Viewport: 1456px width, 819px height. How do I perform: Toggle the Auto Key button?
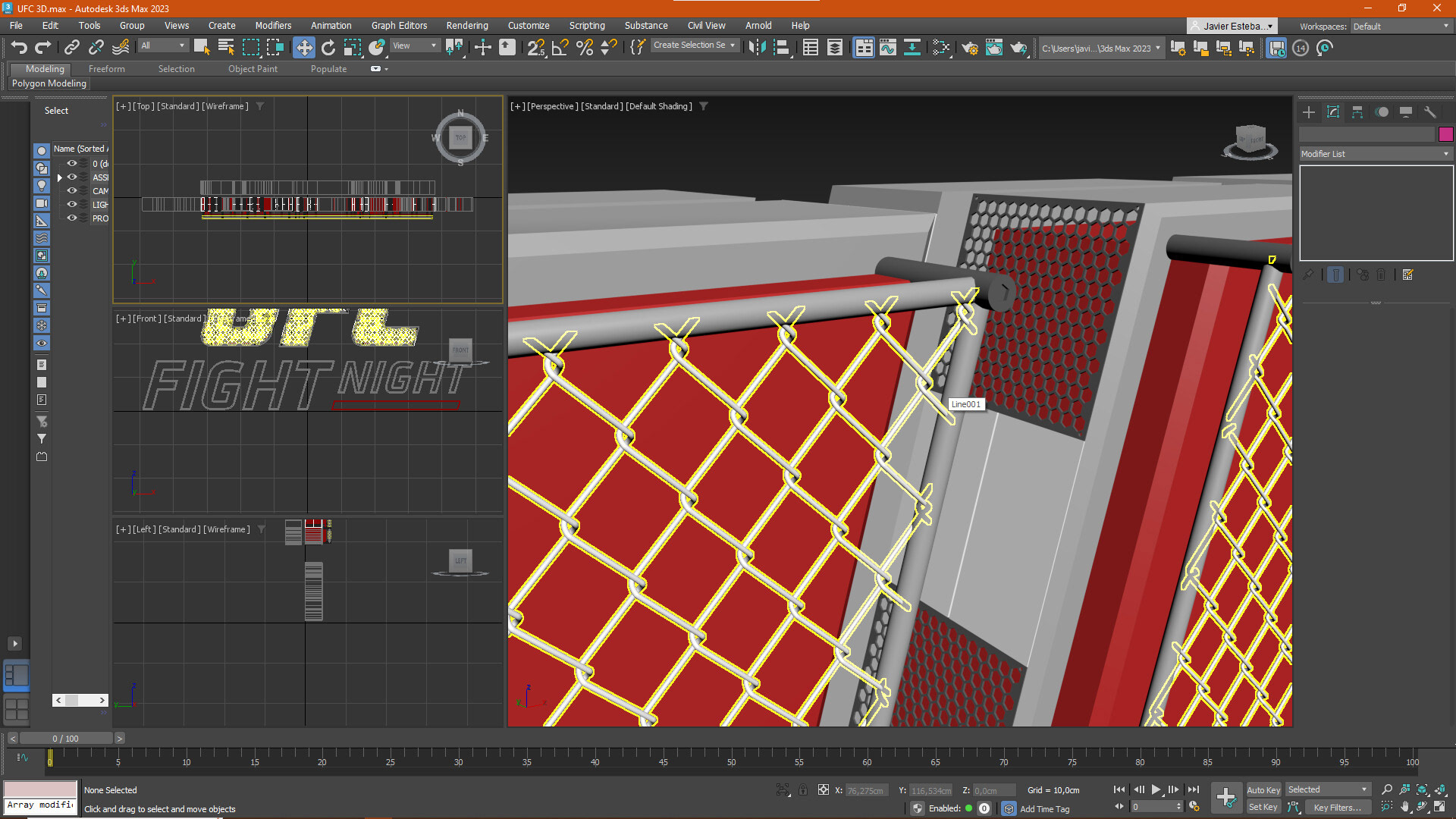[1263, 789]
